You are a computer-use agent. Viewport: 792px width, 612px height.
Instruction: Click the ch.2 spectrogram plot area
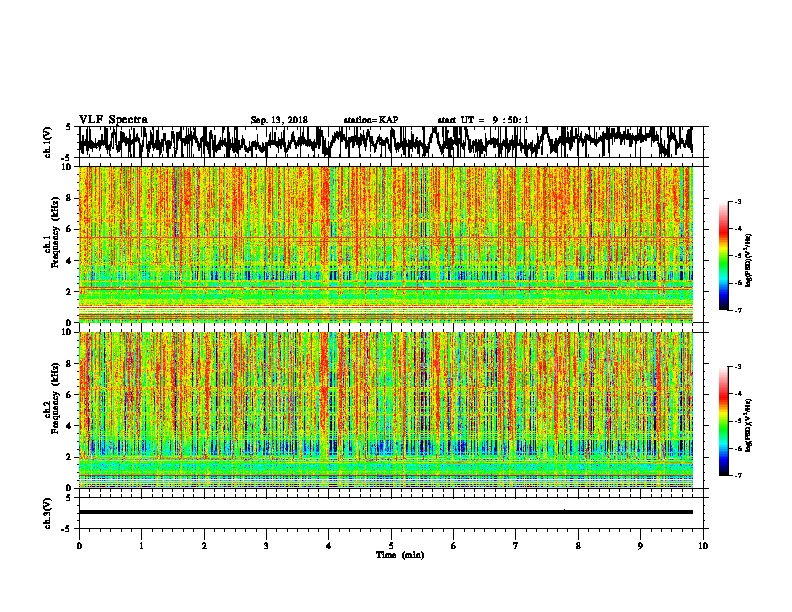click(385, 410)
